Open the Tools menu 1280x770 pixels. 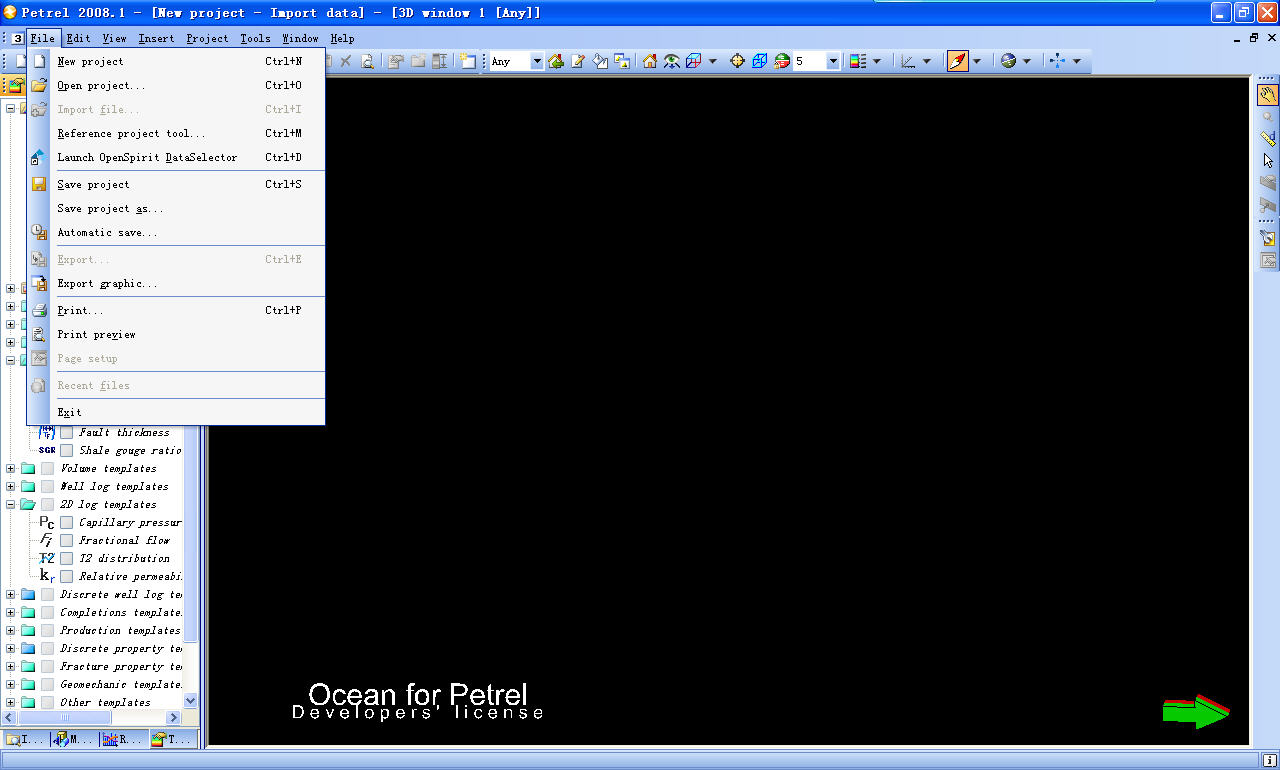255,38
